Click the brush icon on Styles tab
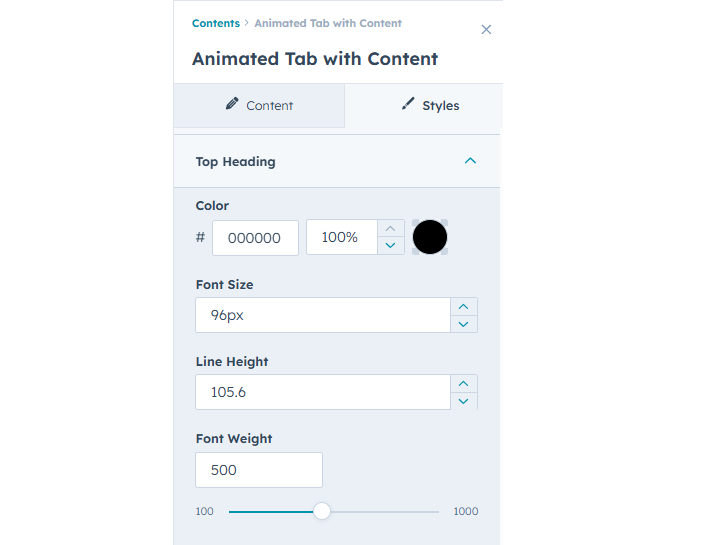This screenshot has height=545, width=726. (x=408, y=104)
